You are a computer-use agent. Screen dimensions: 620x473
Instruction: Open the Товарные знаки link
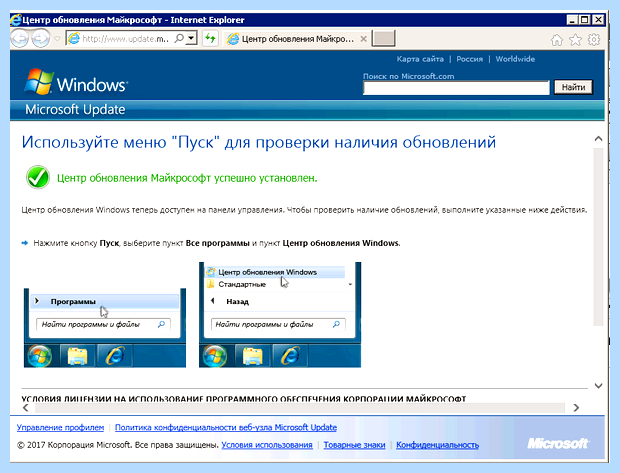point(354,445)
